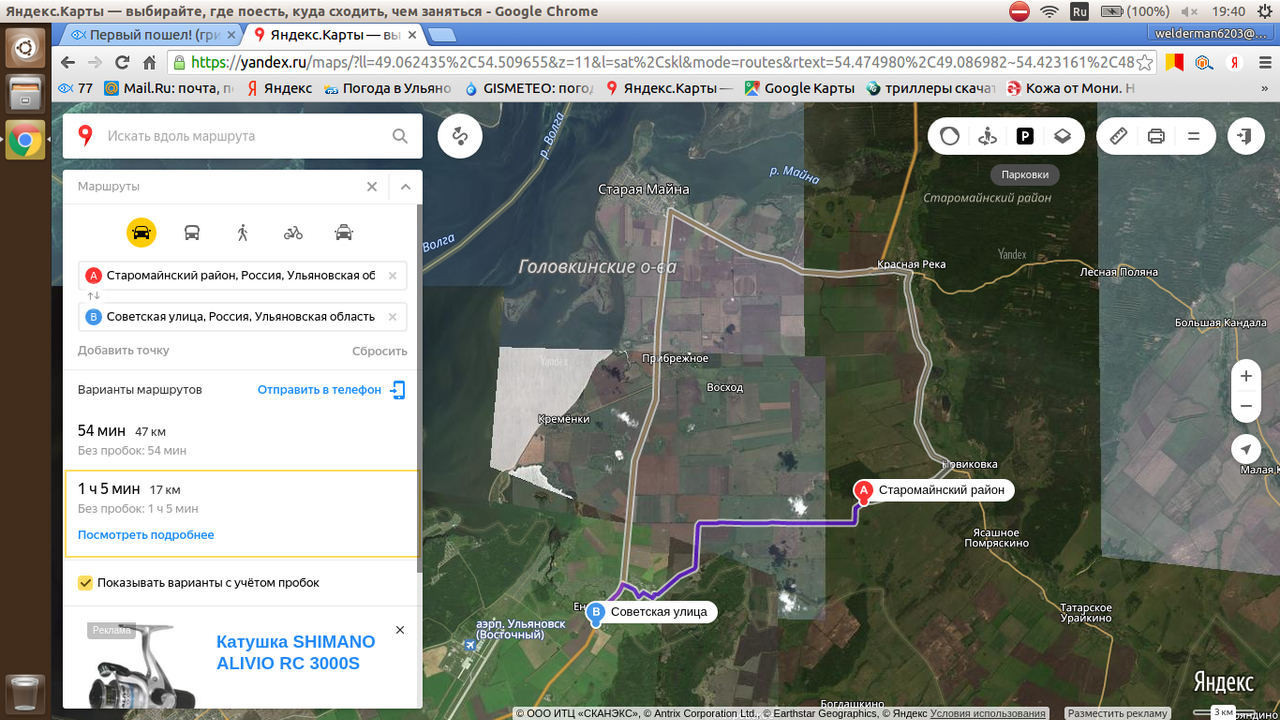Print the map via printer icon

(1156, 136)
